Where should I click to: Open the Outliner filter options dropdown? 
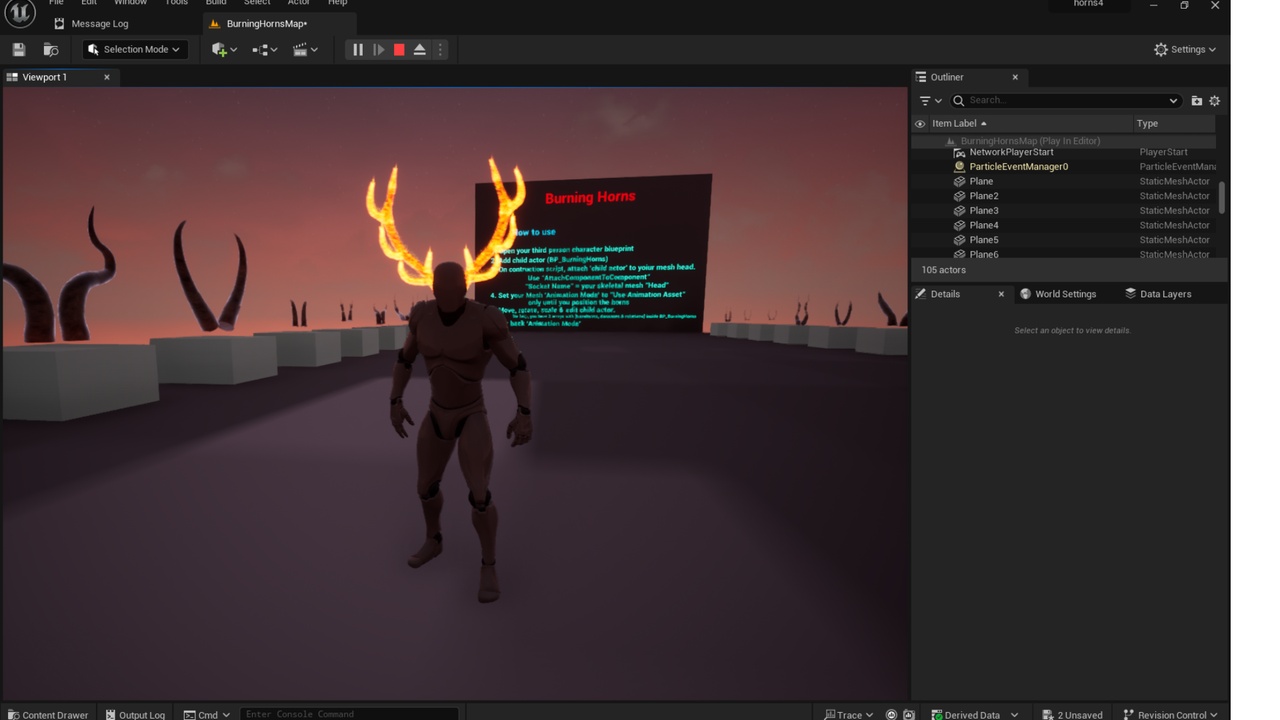930,100
